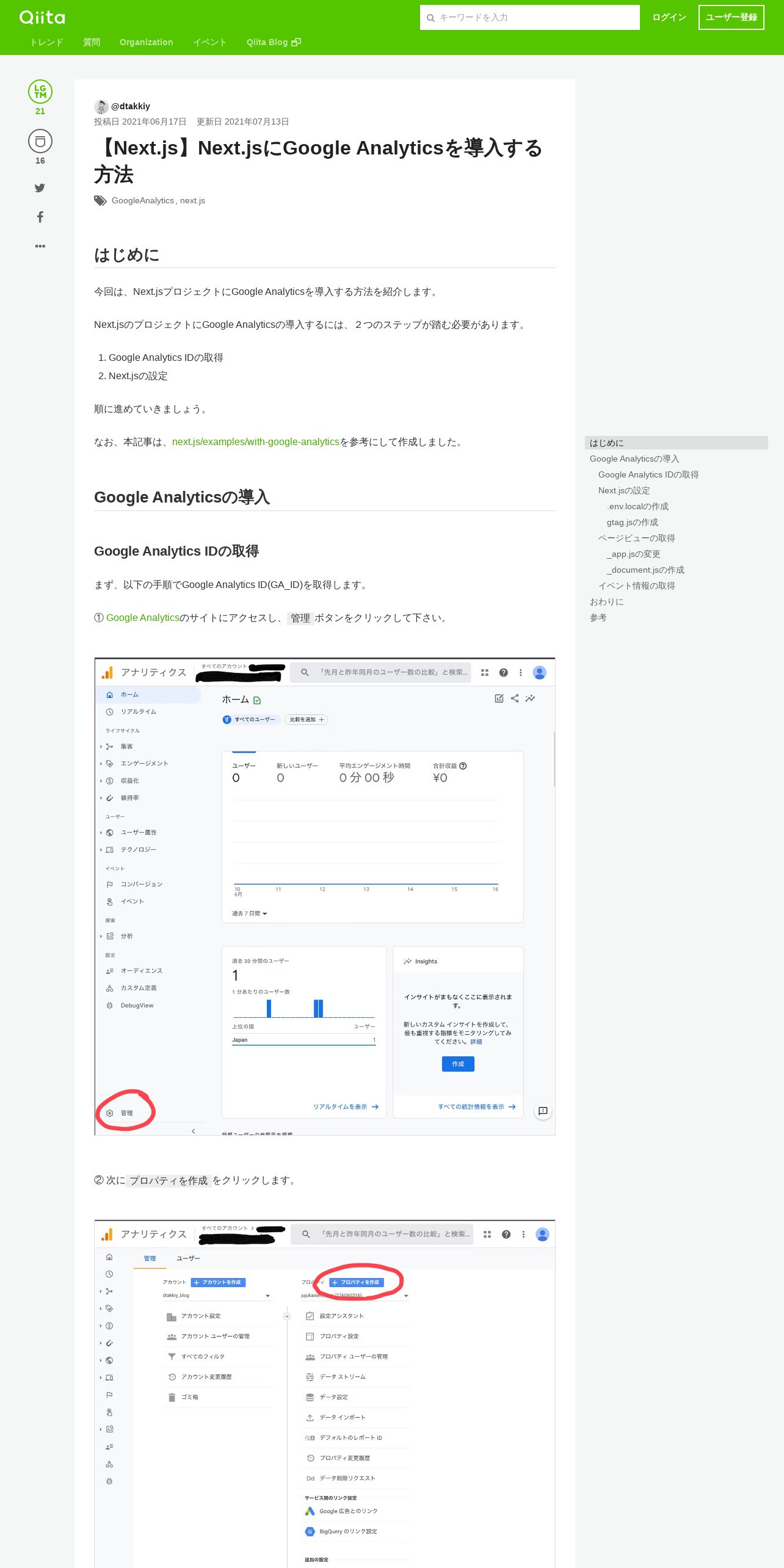Stock this article with the stock icon
This screenshot has width=784, height=1568.
[x=40, y=142]
